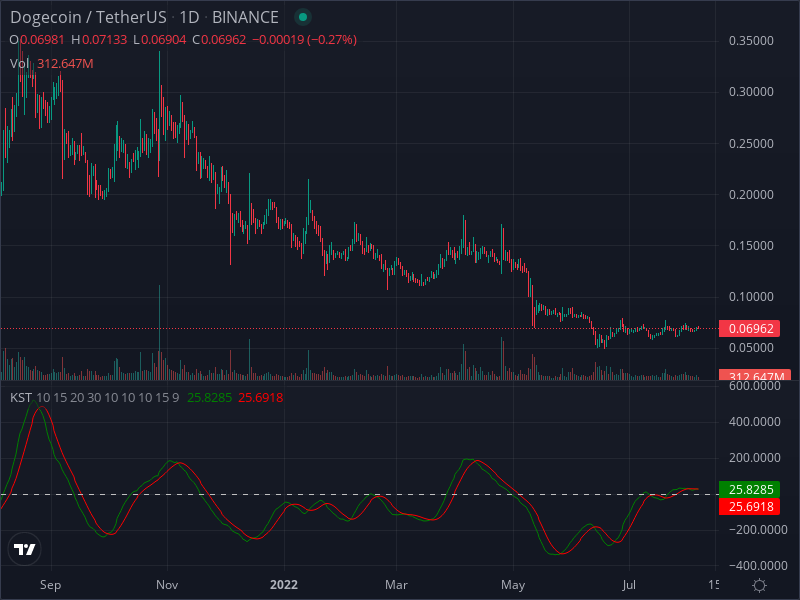Click the 0.10000 price axis label

(751, 296)
